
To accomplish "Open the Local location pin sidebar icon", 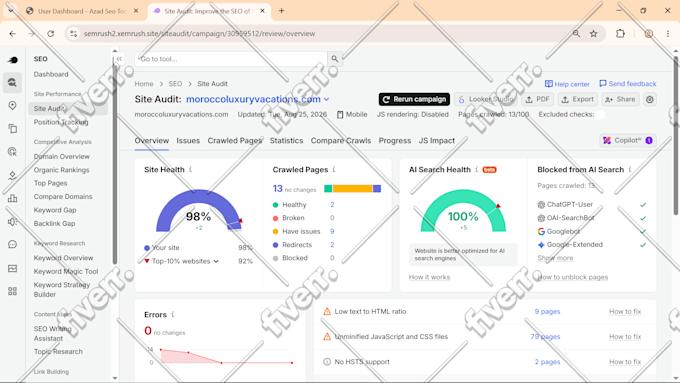I will pos(12,105).
